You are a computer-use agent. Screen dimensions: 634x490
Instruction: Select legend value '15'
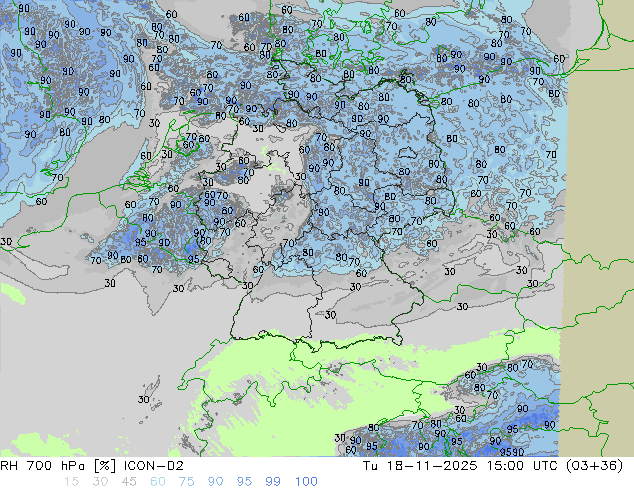coord(71,482)
